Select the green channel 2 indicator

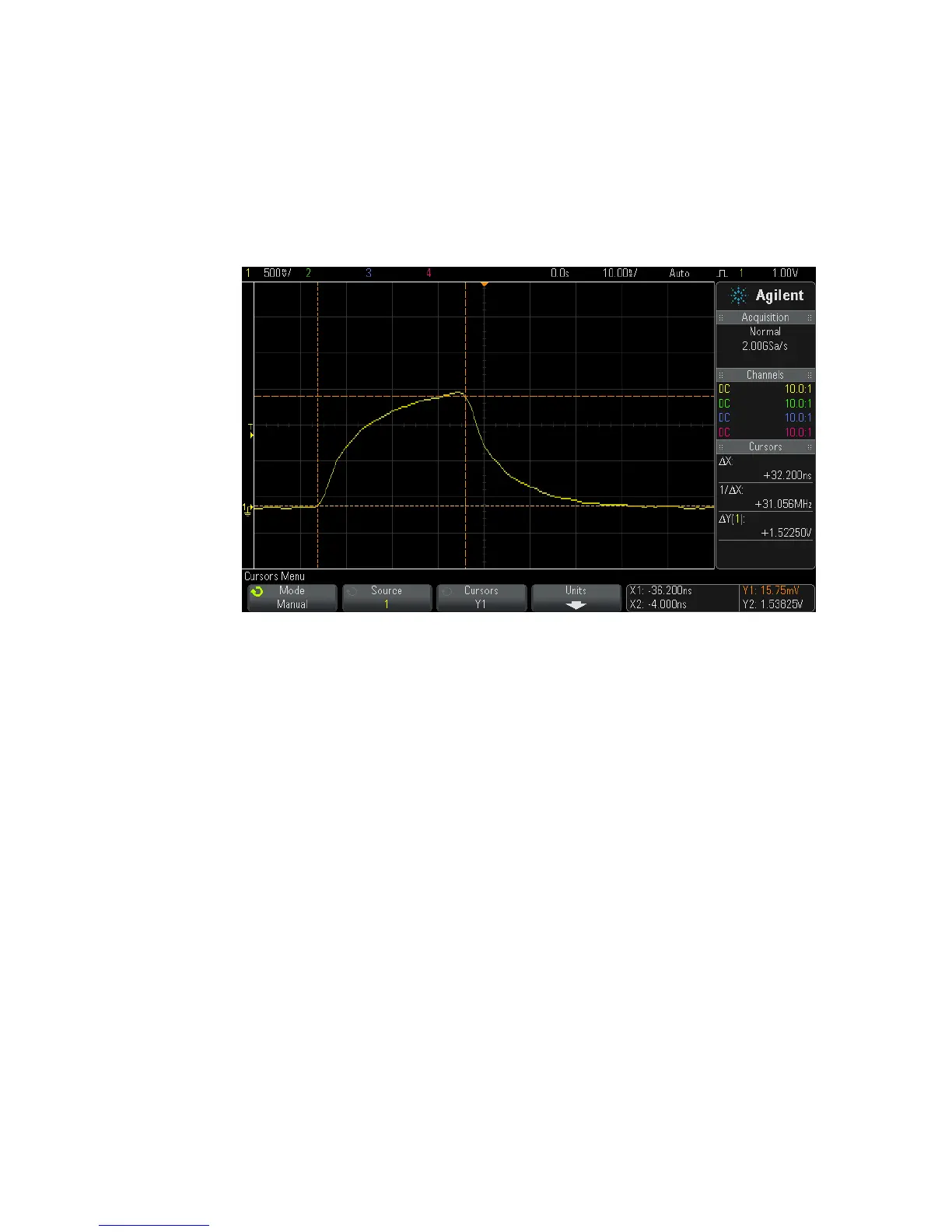pyautogui.click(x=308, y=273)
